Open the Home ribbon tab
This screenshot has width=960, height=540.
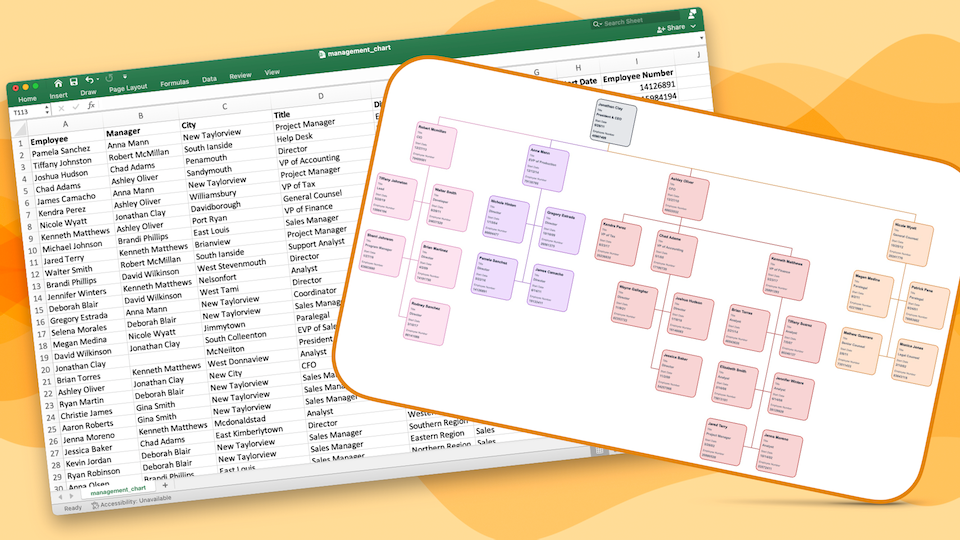point(27,99)
